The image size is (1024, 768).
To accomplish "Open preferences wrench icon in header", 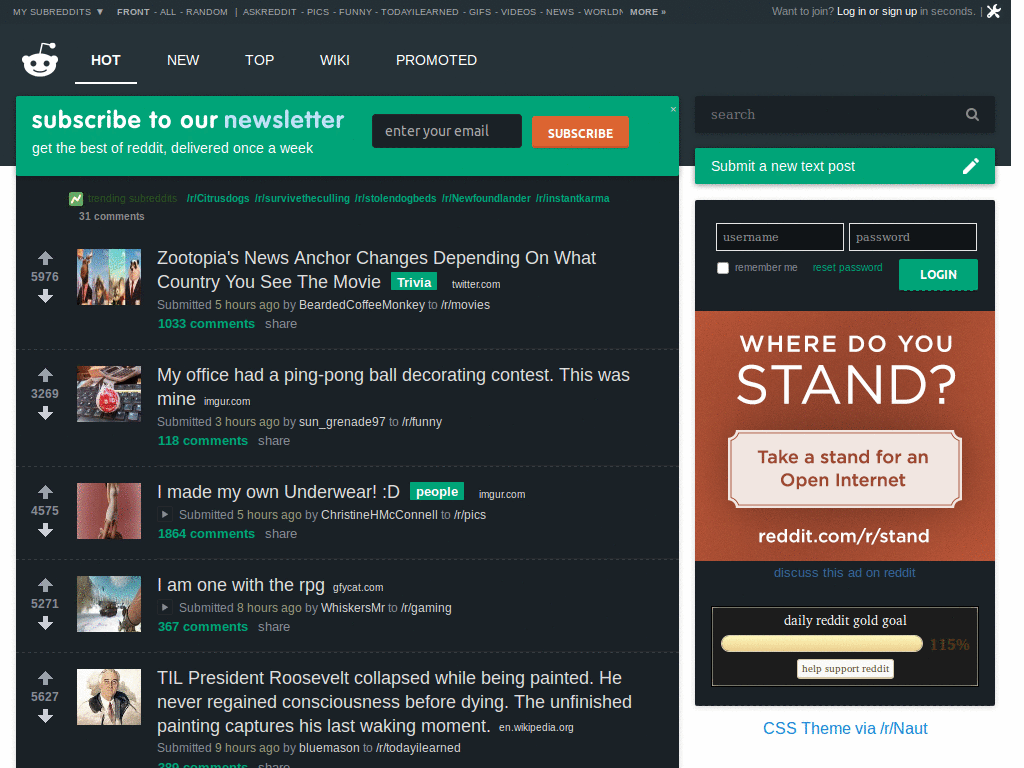I will pos(994,11).
